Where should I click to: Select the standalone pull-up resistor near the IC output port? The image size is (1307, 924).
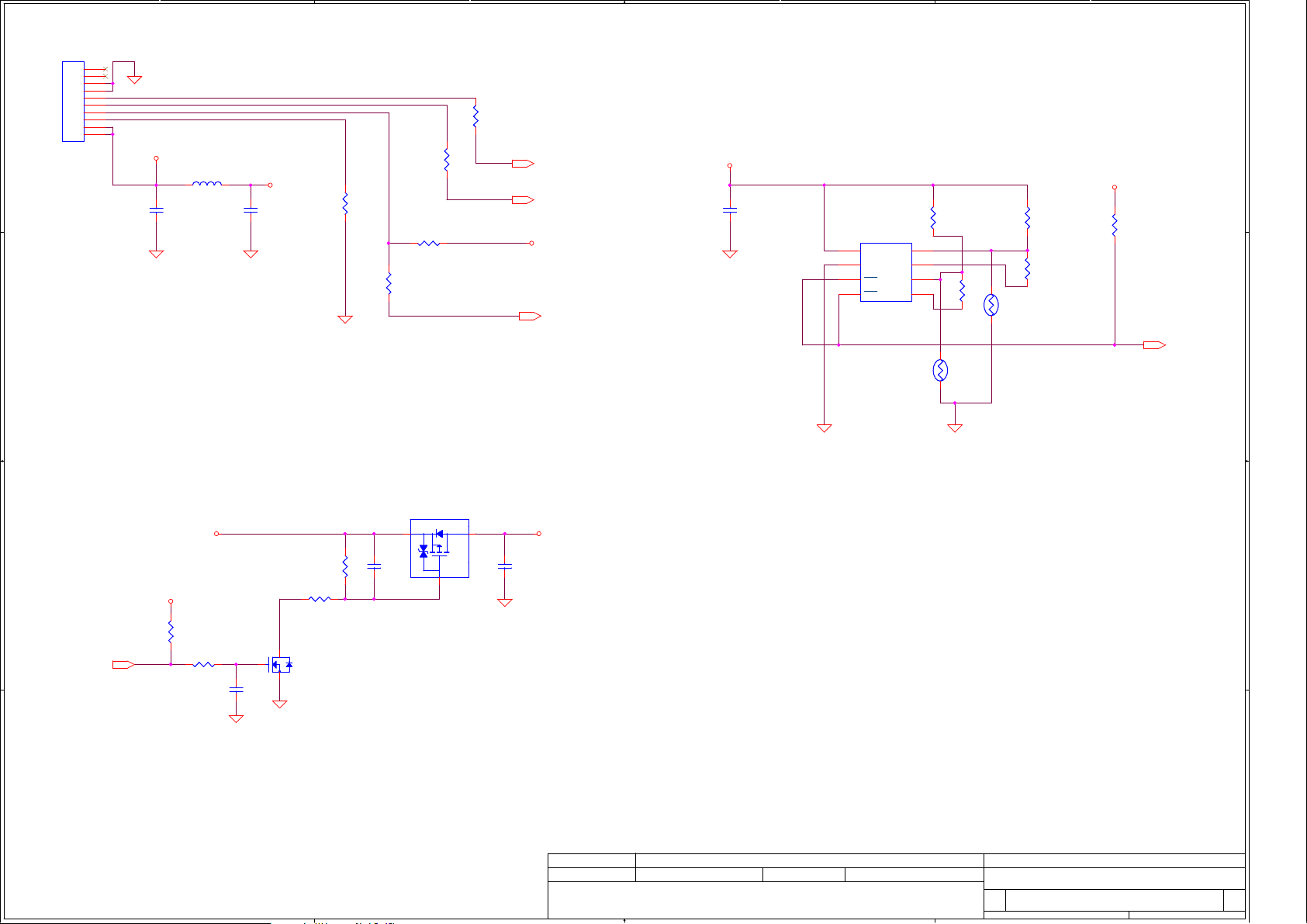(x=1115, y=225)
